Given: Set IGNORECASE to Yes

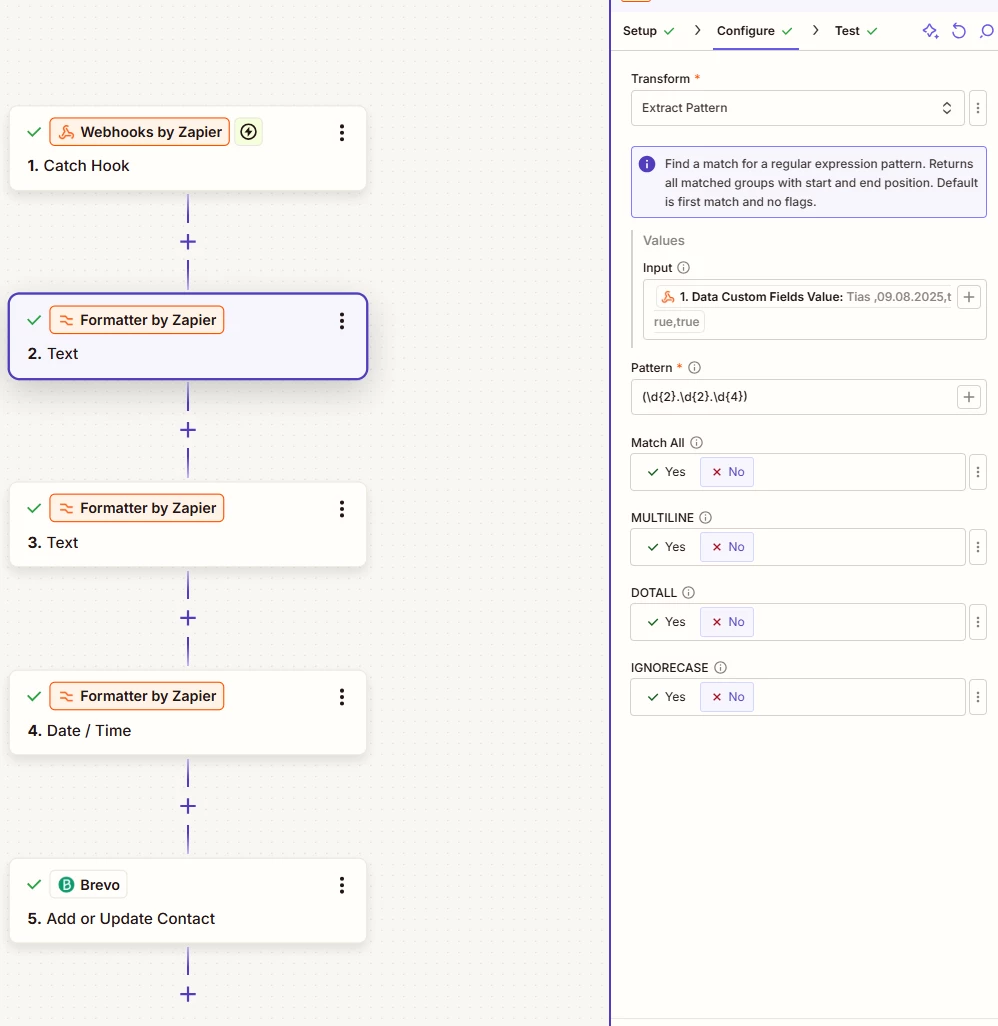Looking at the screenshot, I should (666, 697).
